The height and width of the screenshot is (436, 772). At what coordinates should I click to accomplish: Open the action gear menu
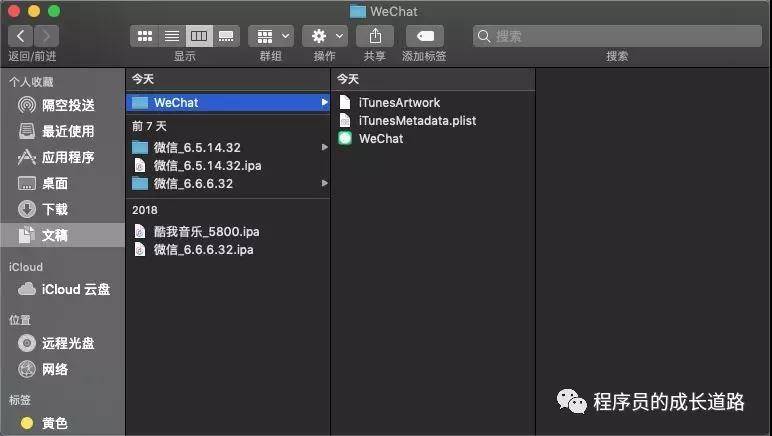point(325,36)
